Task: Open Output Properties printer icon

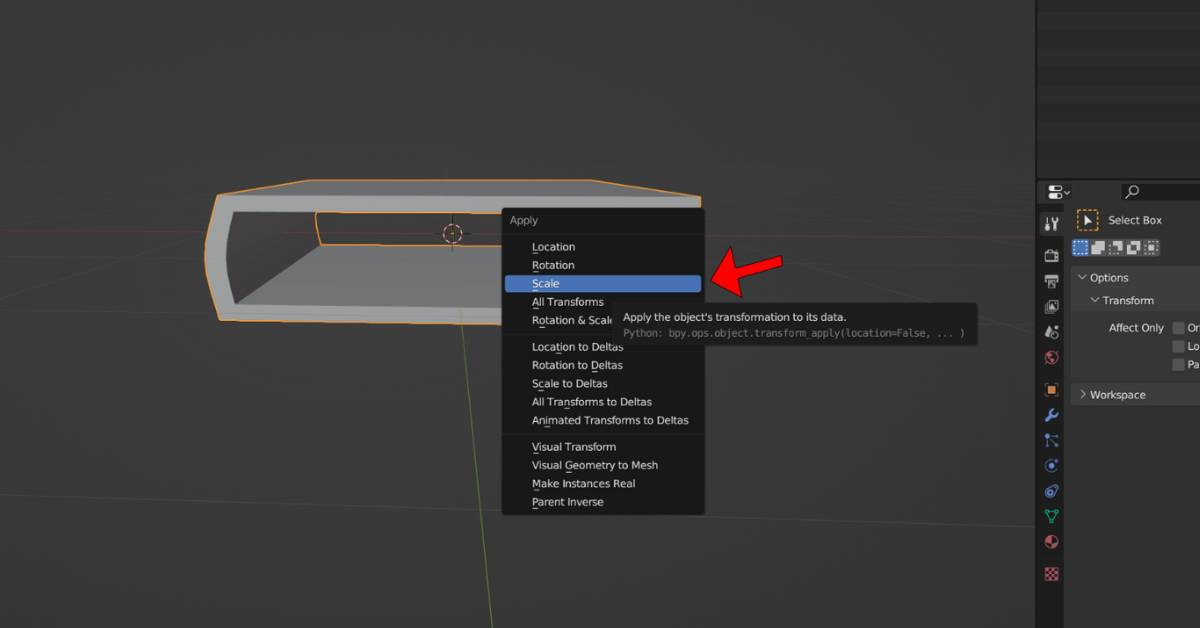Action: coord(1051,281)
